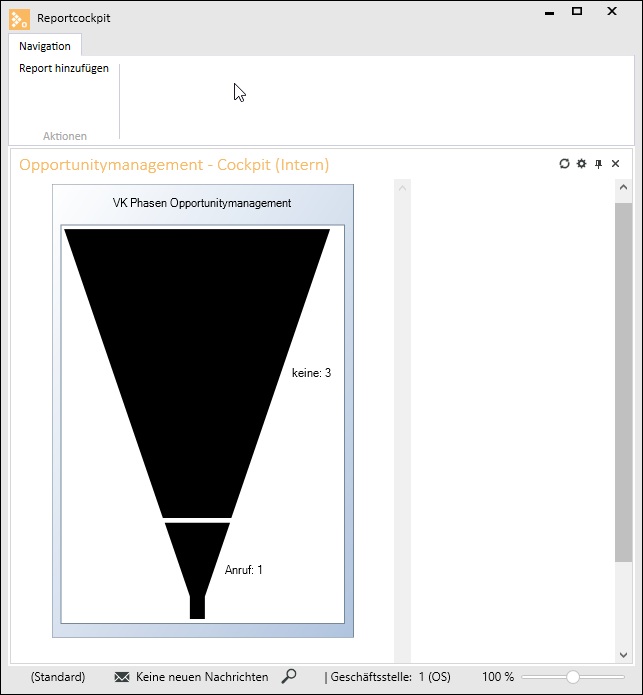Refresh the Opportunitymanagement cockpit report
Image resolution: width=643 pixels, height=695 pixels.
564,164
